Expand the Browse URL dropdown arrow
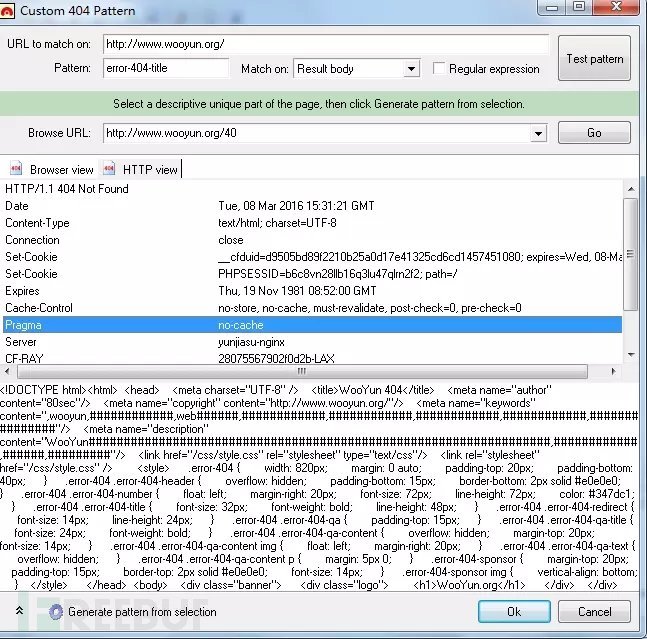This screenshot has width=647, height=639. point(538,134)
